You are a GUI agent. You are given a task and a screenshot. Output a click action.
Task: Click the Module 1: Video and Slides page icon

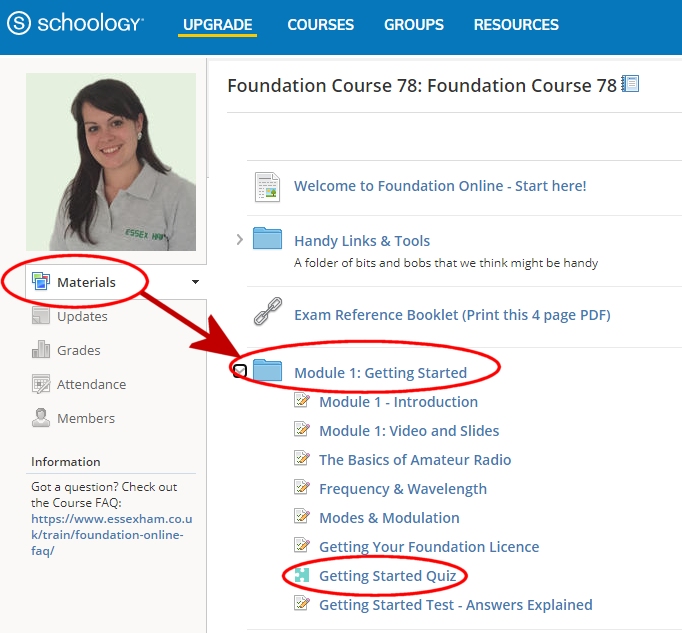point(302,429)
